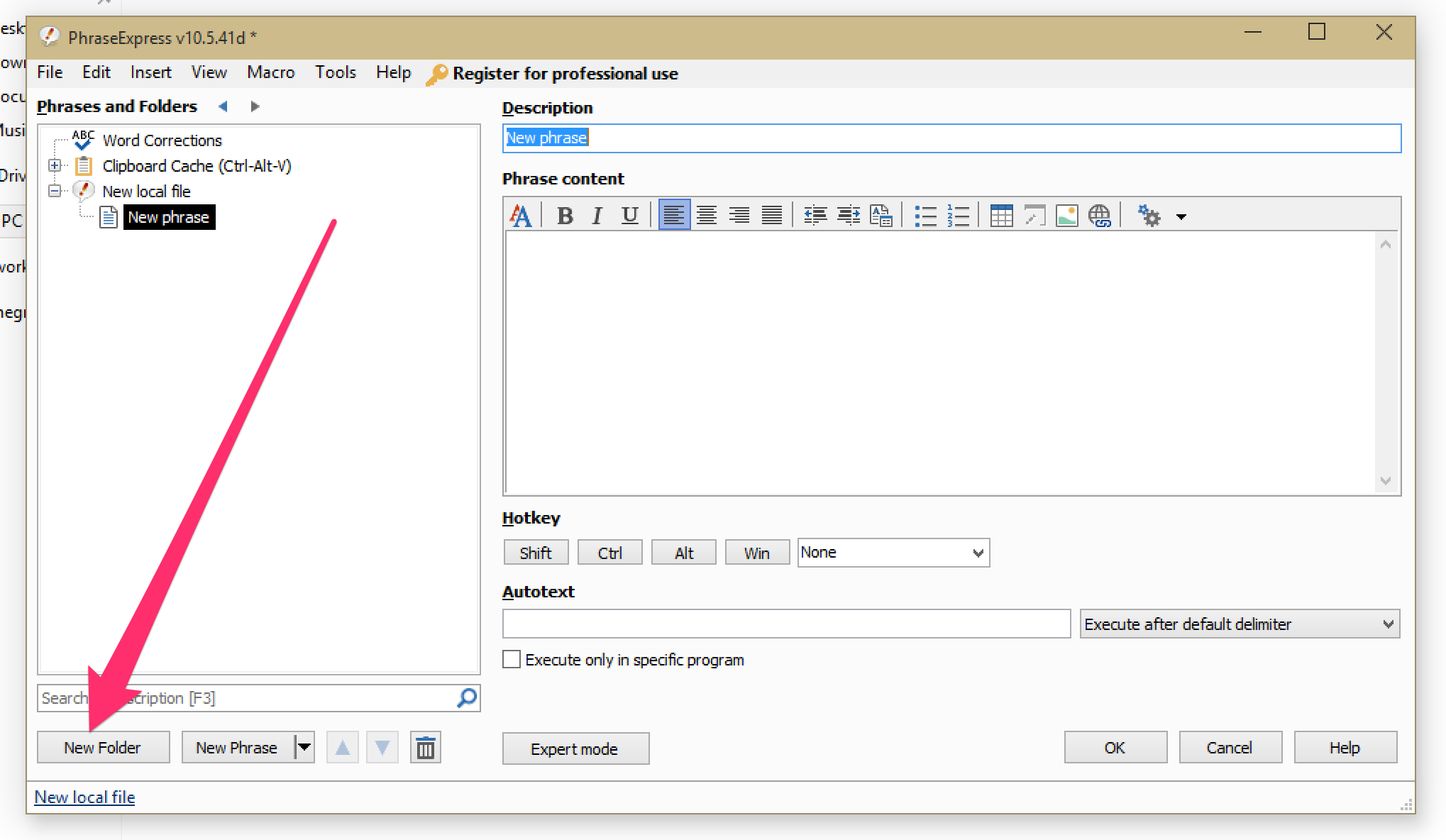Navigate forward with the right arrow
1446x840 pixels.
click(x=255, y=106)
